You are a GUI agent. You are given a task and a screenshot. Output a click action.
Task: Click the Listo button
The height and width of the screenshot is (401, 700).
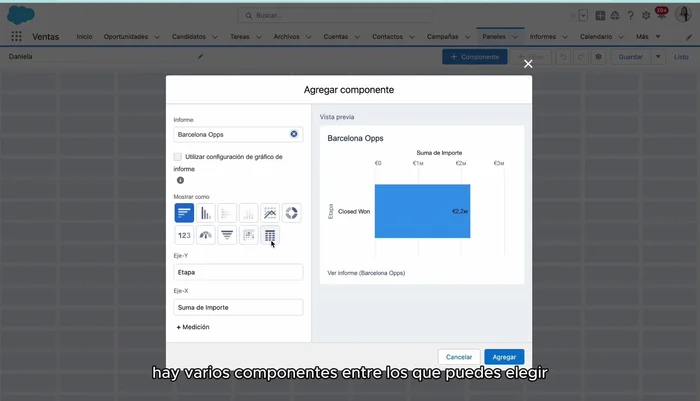681,57
